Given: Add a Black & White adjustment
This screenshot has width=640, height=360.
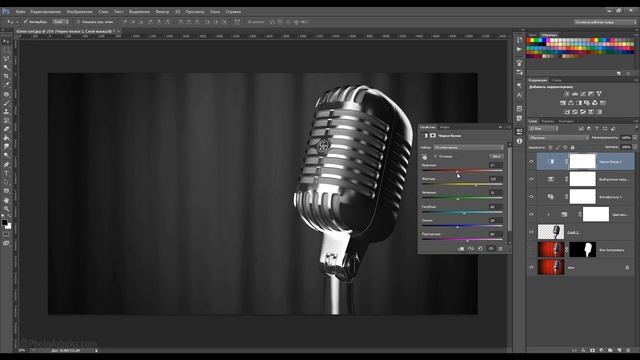Looking at the screenshot, I should point(579,103).
